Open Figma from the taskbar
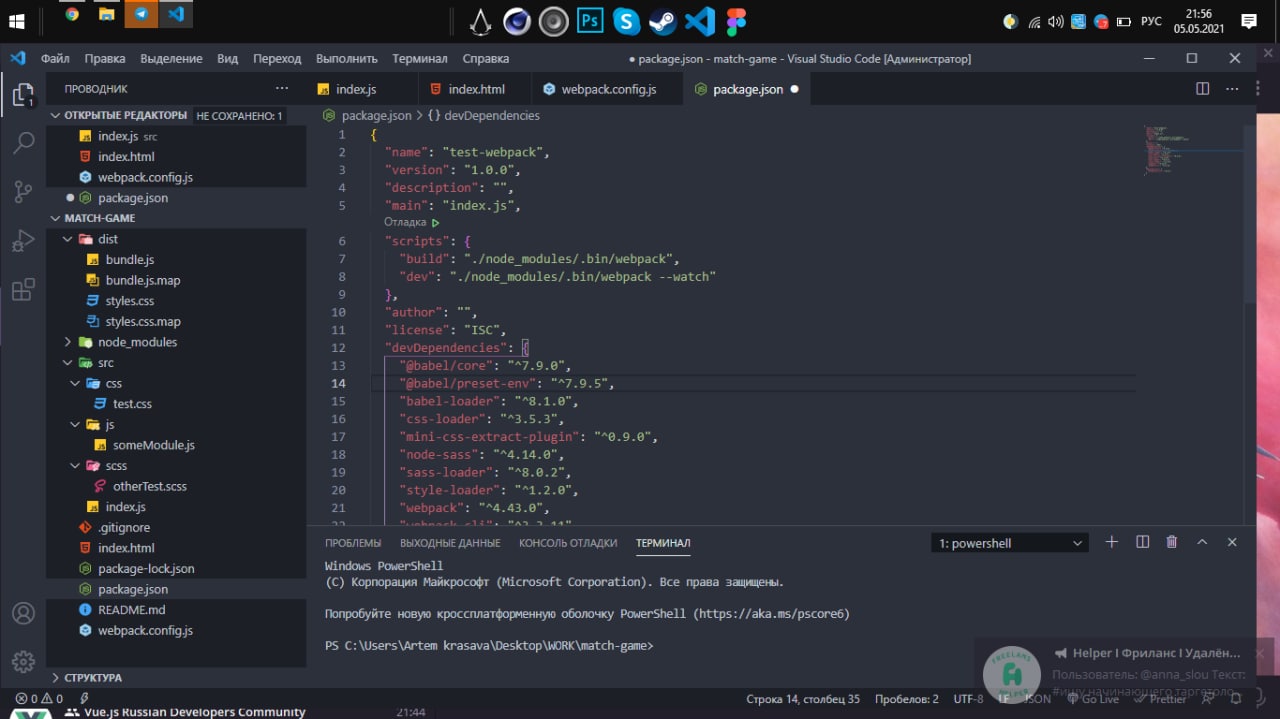The height and width of the screenshot is (719, 1280). tap(736, 20)
